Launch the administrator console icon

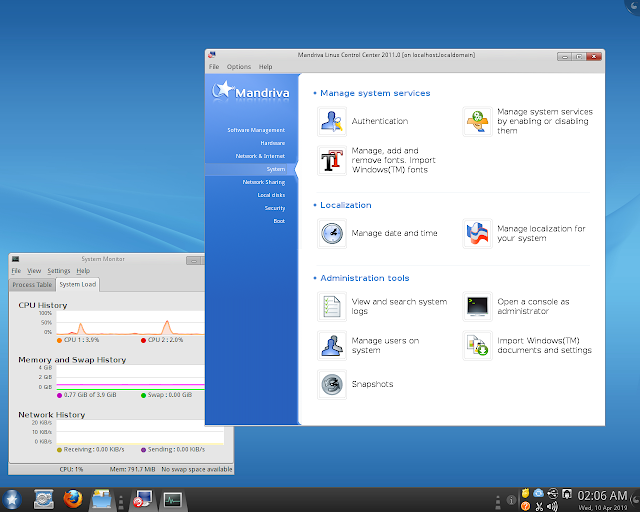(477, 307)
